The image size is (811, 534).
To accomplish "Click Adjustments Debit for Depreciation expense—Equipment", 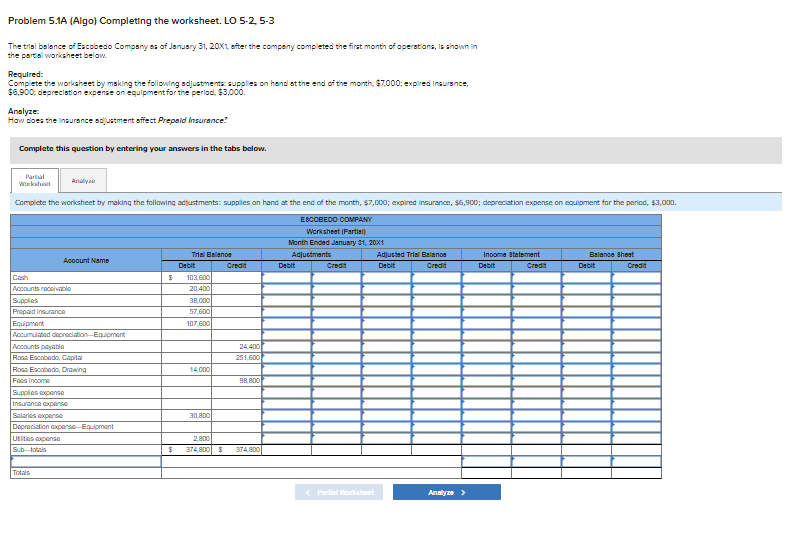I will click(287, 426).
